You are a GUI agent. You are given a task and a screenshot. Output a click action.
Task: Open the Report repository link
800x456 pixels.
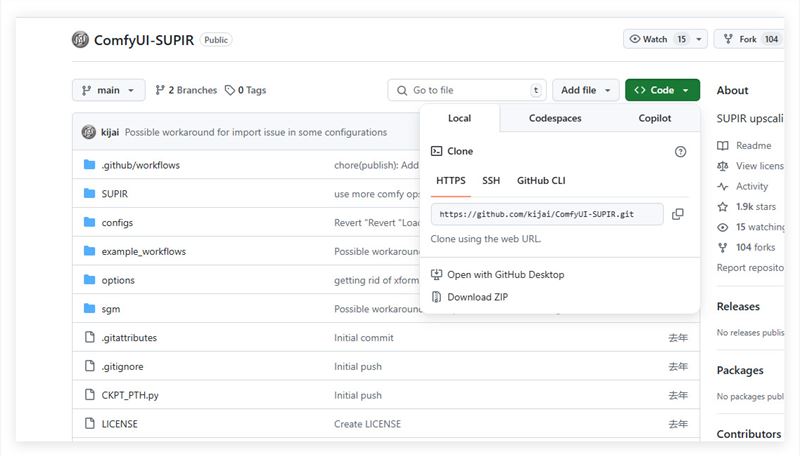click(x=750, y=268)
